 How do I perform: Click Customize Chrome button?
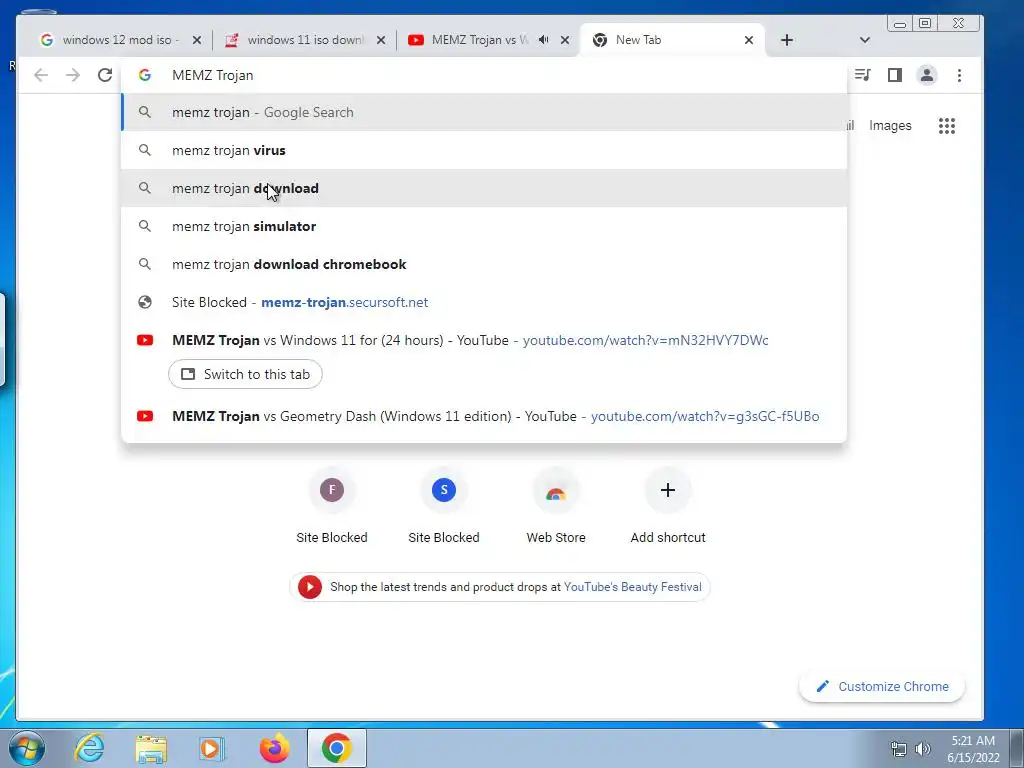pos(882,686)
